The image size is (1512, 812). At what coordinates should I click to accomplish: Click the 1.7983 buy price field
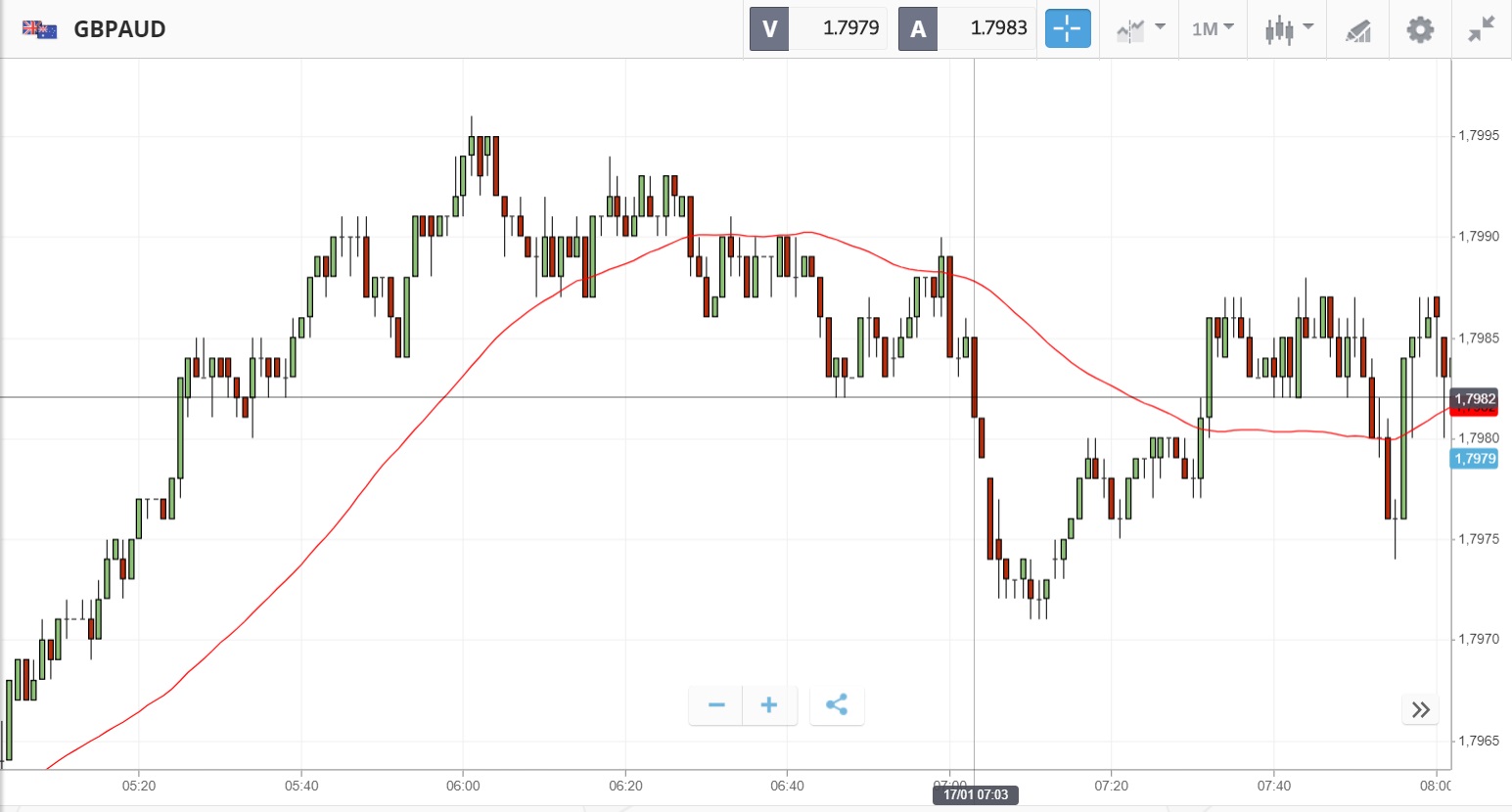[998, 28]
